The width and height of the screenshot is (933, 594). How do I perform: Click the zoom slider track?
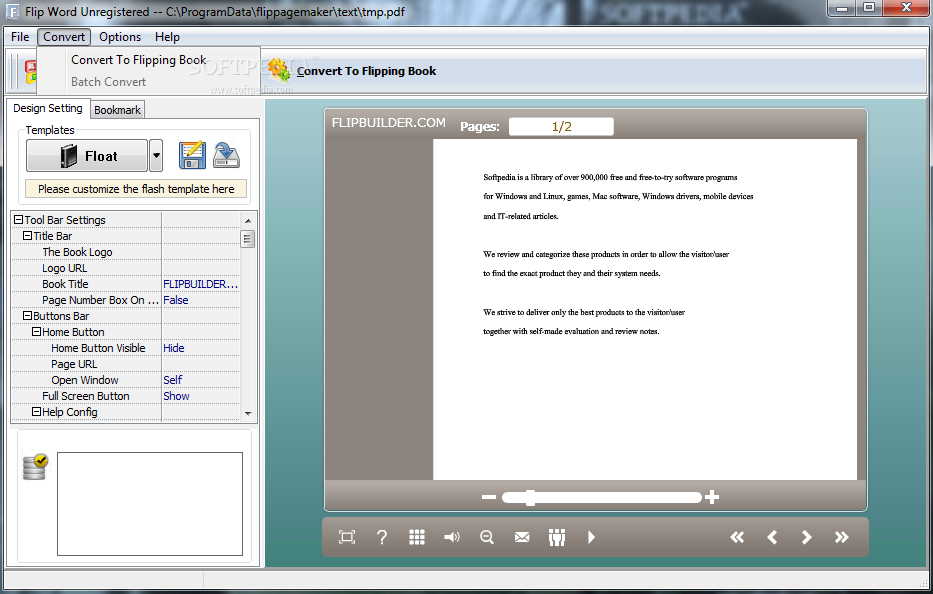[602, 498]
